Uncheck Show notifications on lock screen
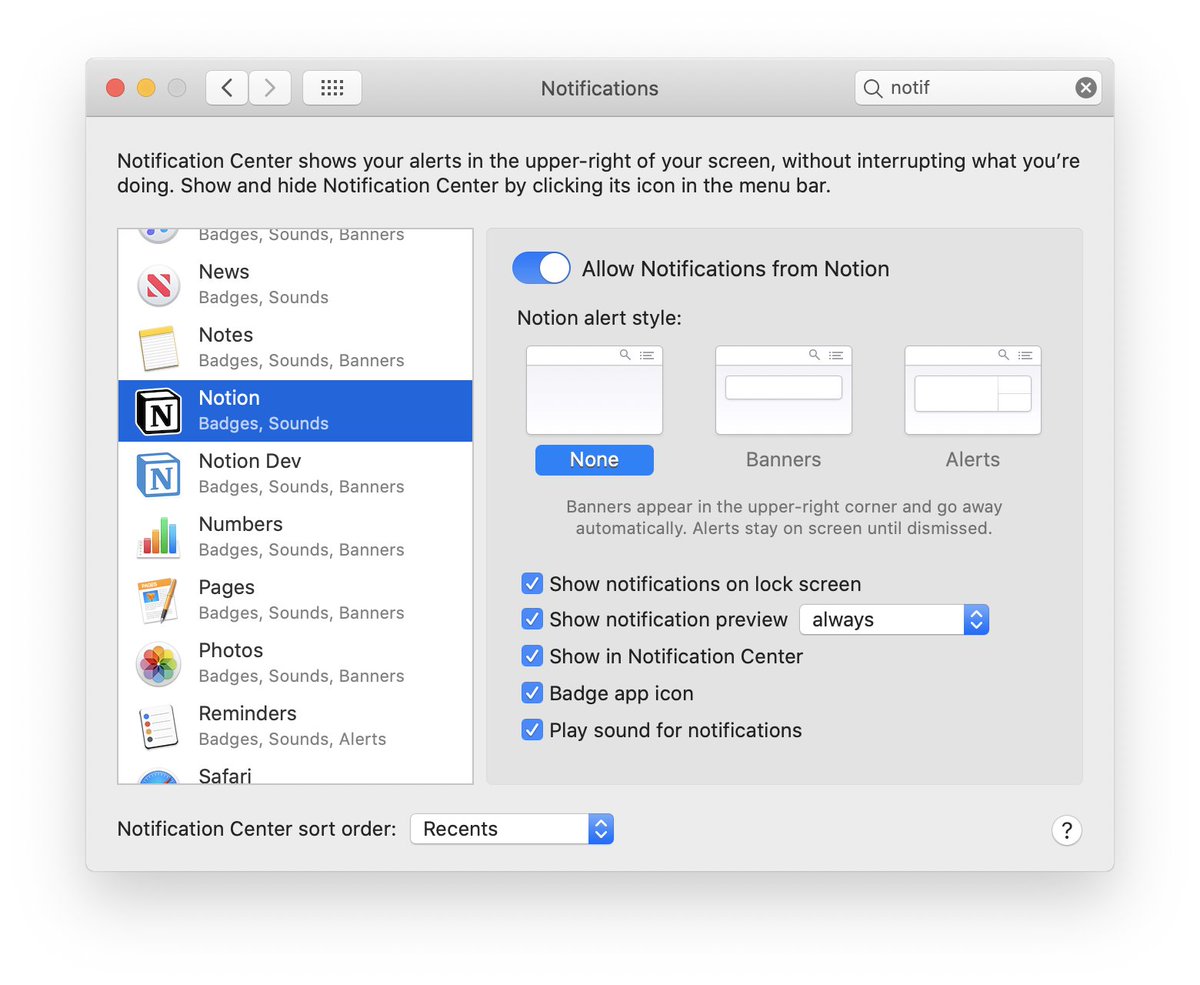Screen dimensions: 1200x985 [532, 583]
